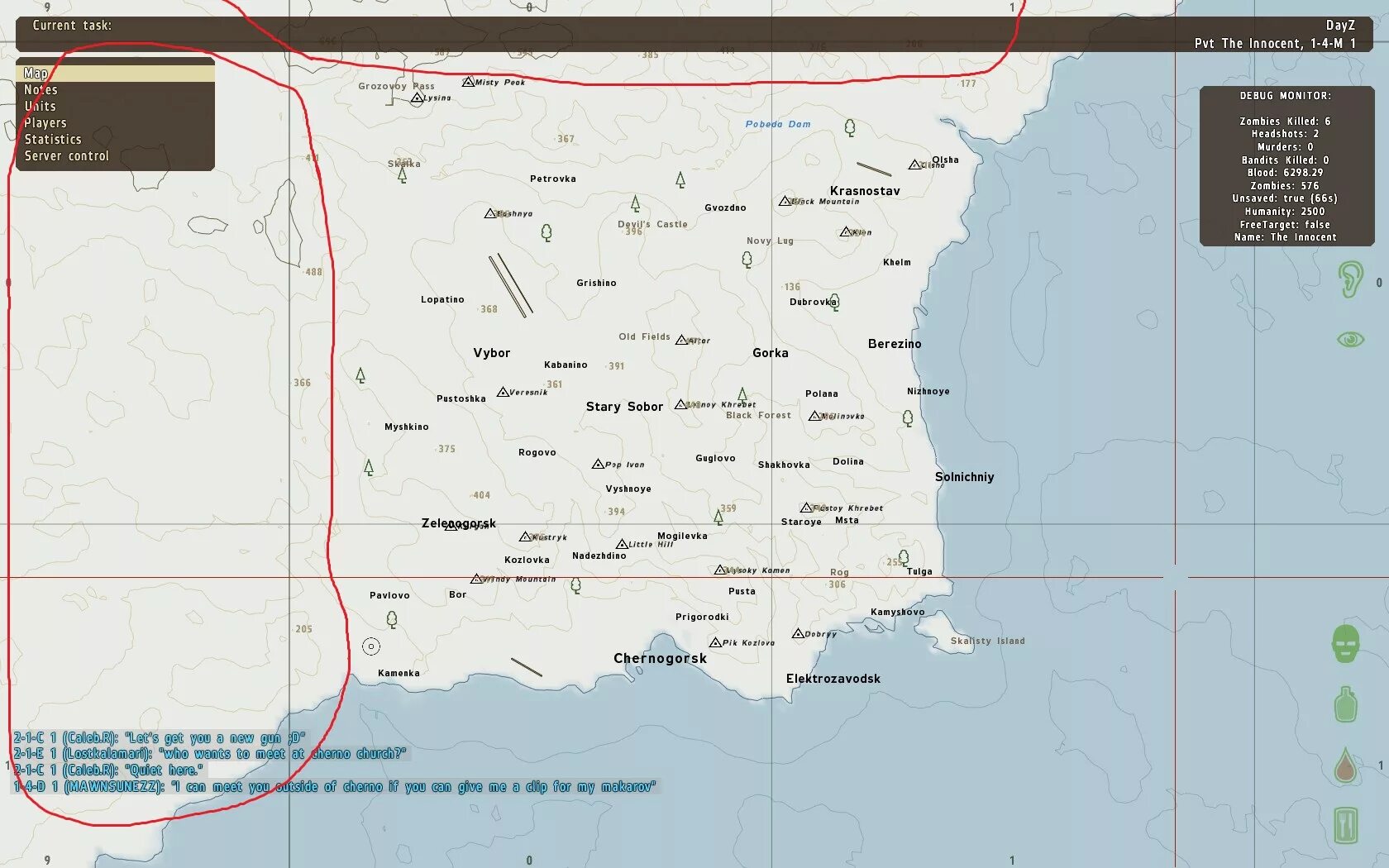This screenshot has height=868, width=1389.
Task: Click Caleb.R's "Let's get you a new gun" message
Action: coord(159,737)
